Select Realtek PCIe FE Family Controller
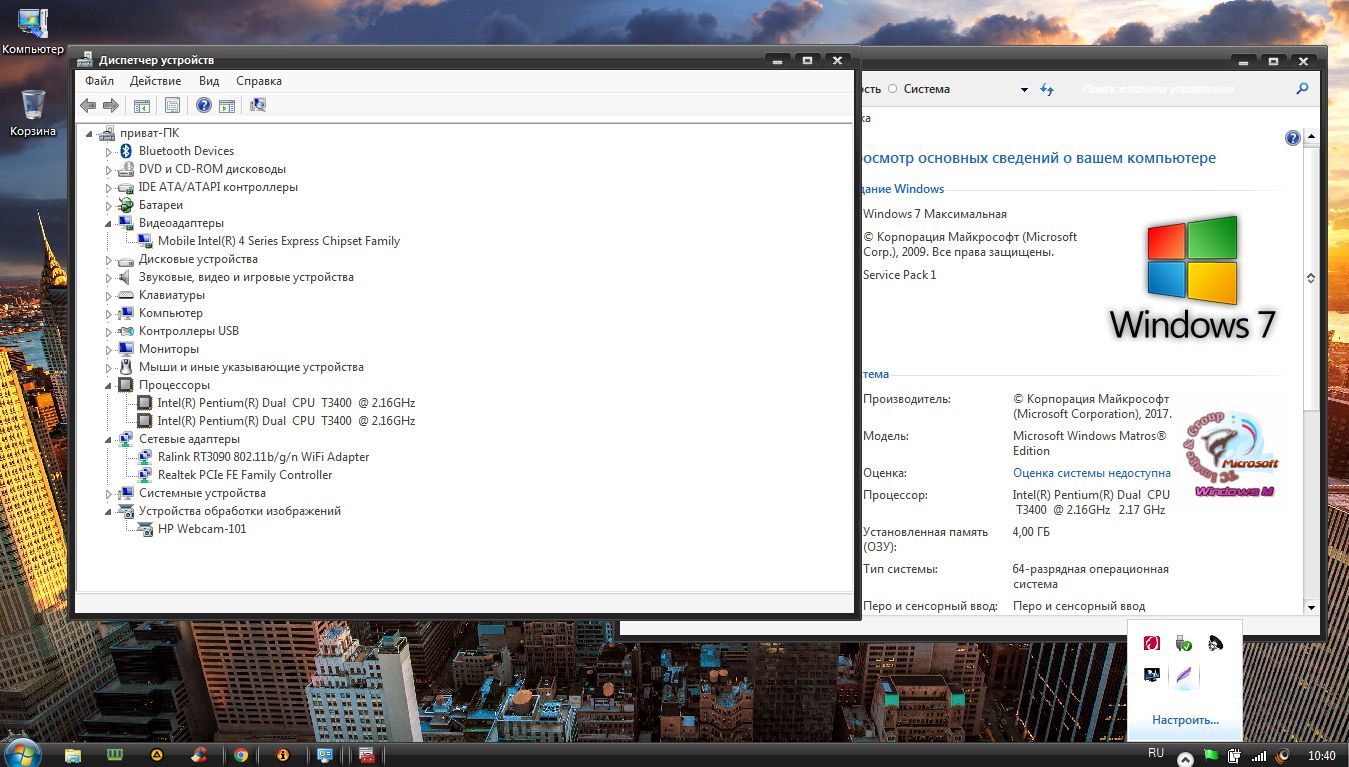Viewport: 1349px width, 767px height. (x=245, y=475)
